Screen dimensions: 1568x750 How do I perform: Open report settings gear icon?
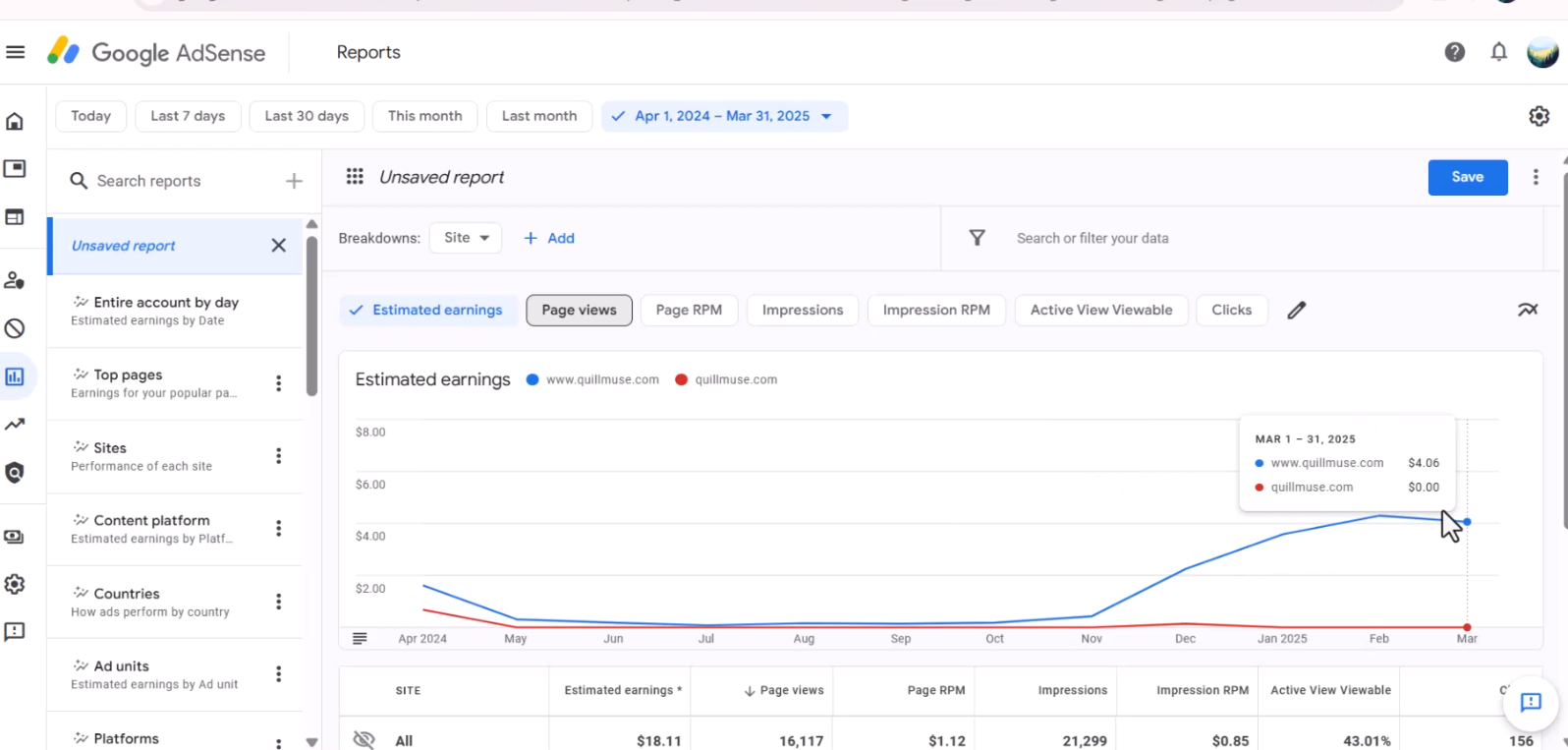(1540, 116)
